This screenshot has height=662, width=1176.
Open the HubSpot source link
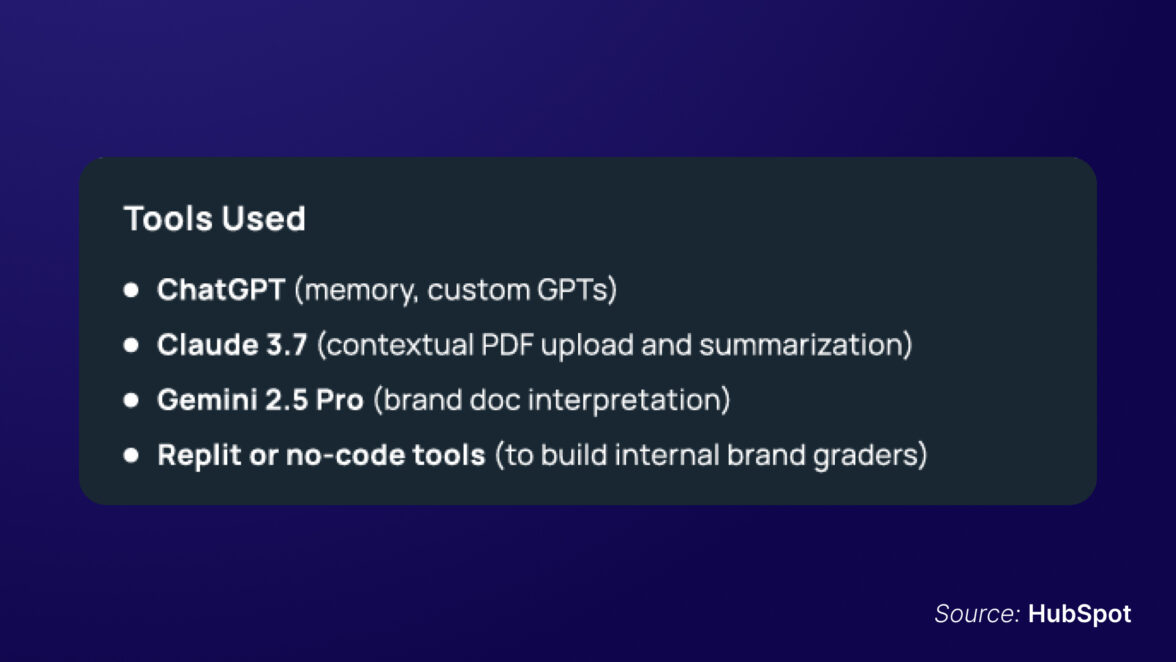(1079, 614)
